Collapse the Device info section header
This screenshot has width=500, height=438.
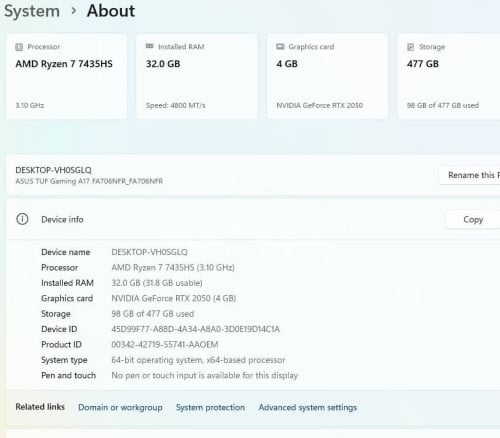(x=253, y=219)
